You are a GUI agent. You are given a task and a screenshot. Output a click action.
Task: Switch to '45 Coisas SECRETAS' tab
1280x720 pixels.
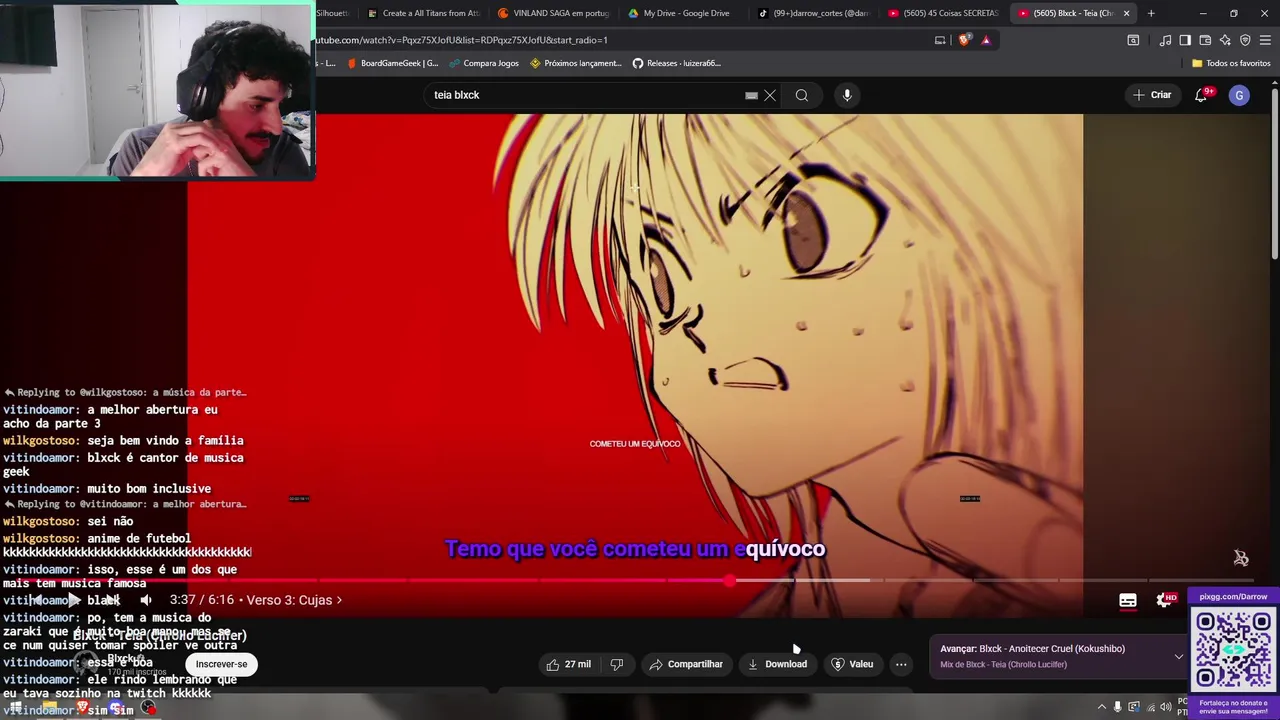[943, 13]
